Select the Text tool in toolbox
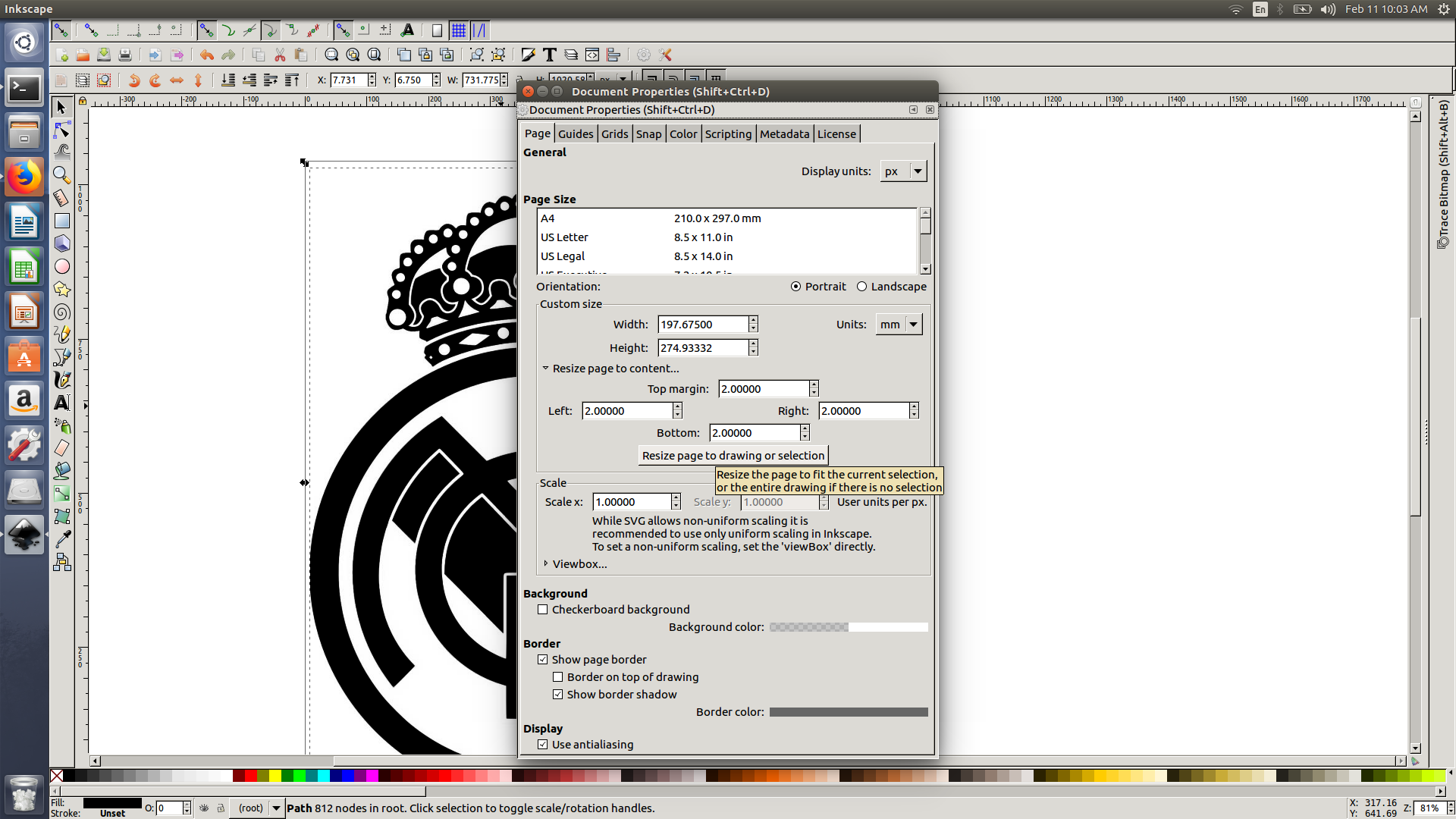Image resolution: width=1456 pixels, height=819 pixels. pyautogui.click(x=62, y=403)
